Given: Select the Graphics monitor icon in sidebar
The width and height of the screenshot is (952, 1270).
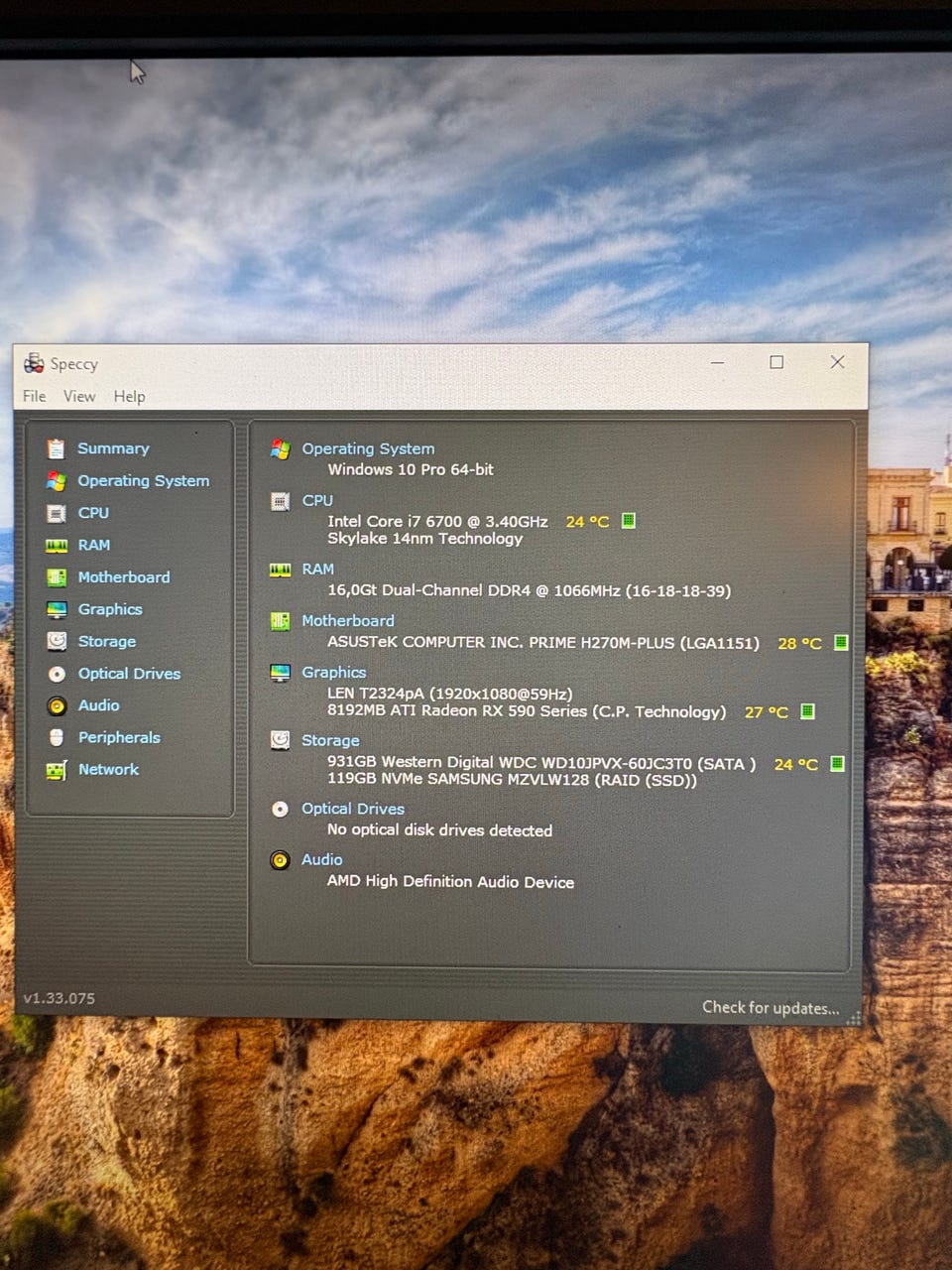Looking at the screenshot, I should pos(57,609).
